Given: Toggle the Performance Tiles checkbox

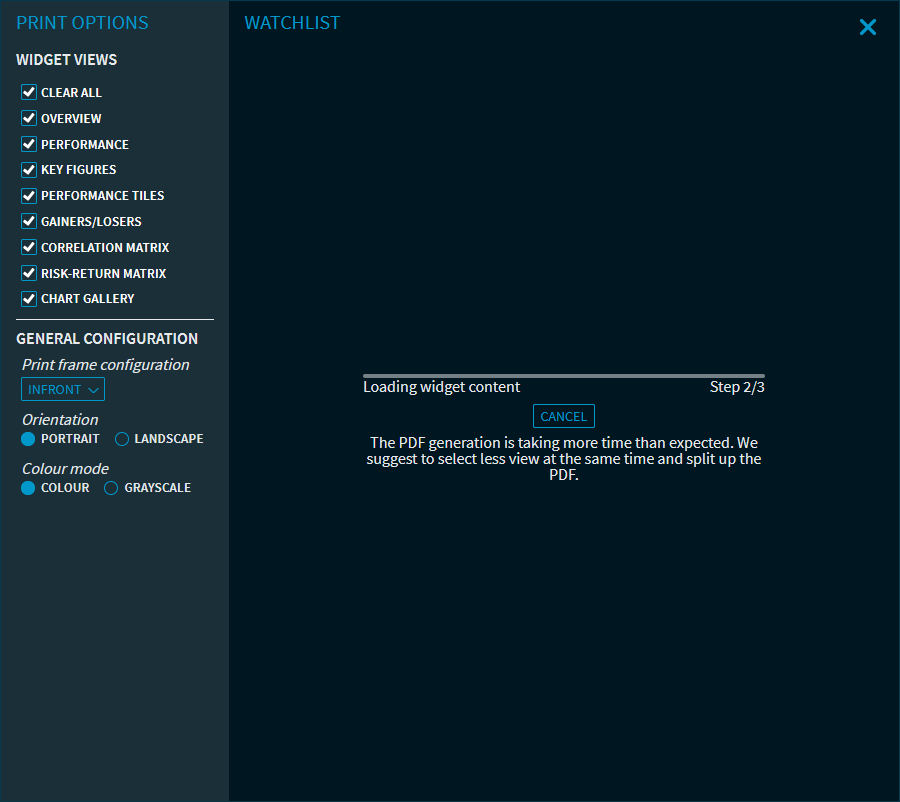Looking at the screenshot, I should pyautogui.click(x=29, y=196).
